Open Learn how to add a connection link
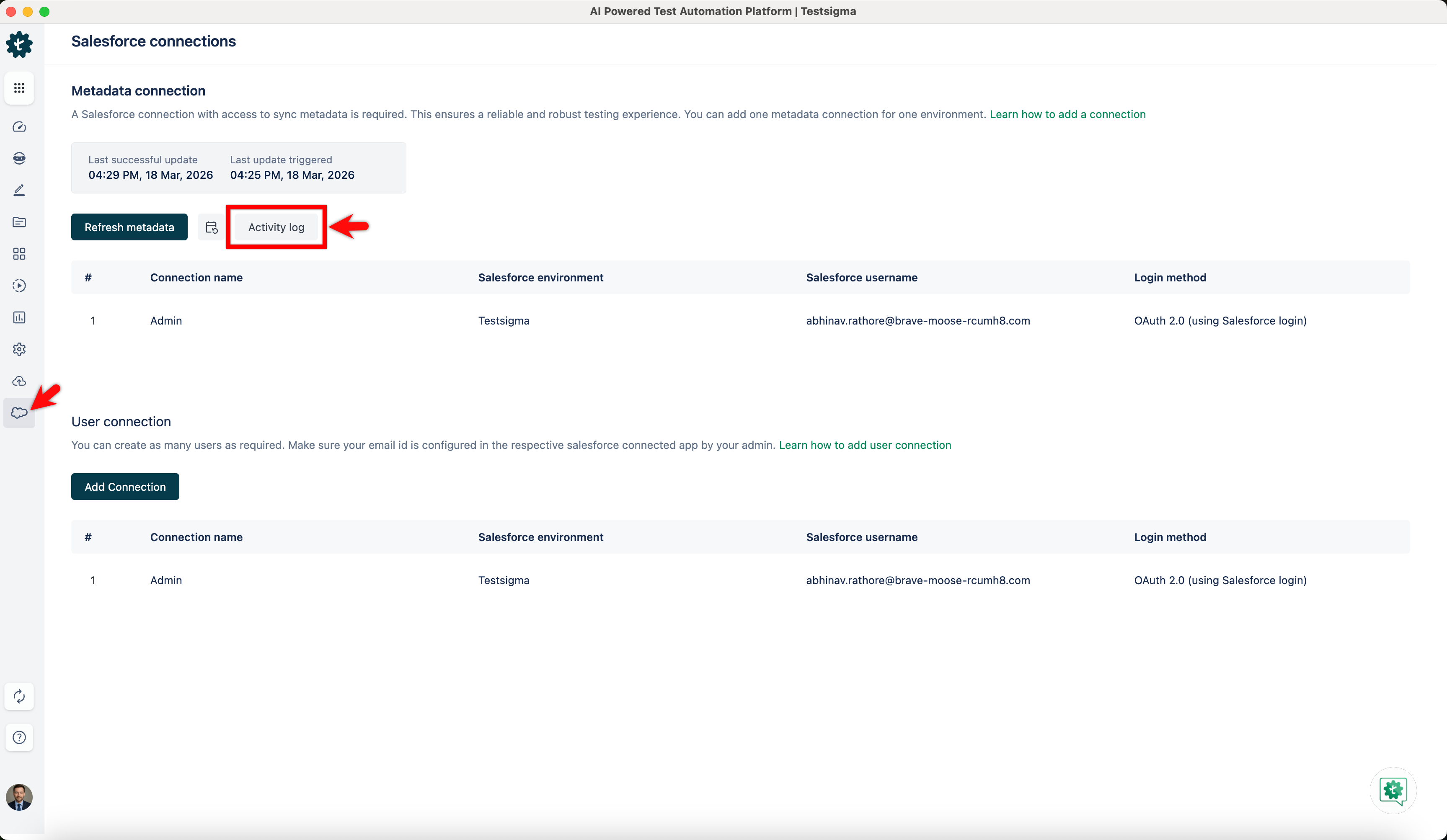Image resolution: width=1447 pixels, height=840 pixels. 1067,114
